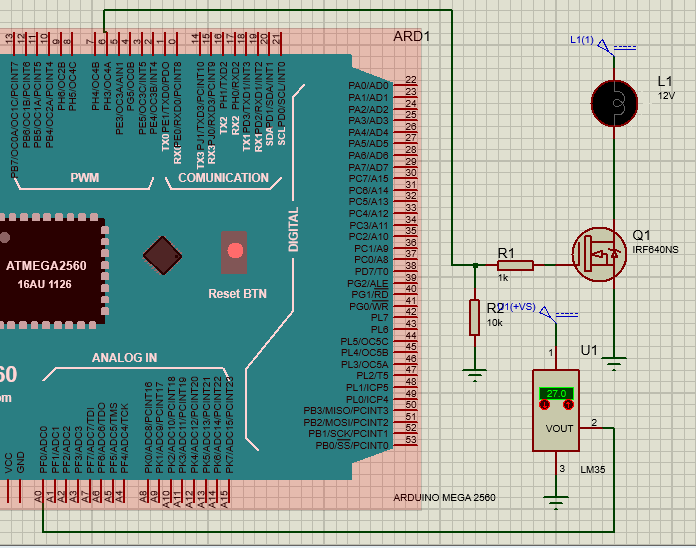The height and width of the screenshot is (548, 696).
Task: Select the 12V lamp L1 symbol
Action: tap(614, 103)
